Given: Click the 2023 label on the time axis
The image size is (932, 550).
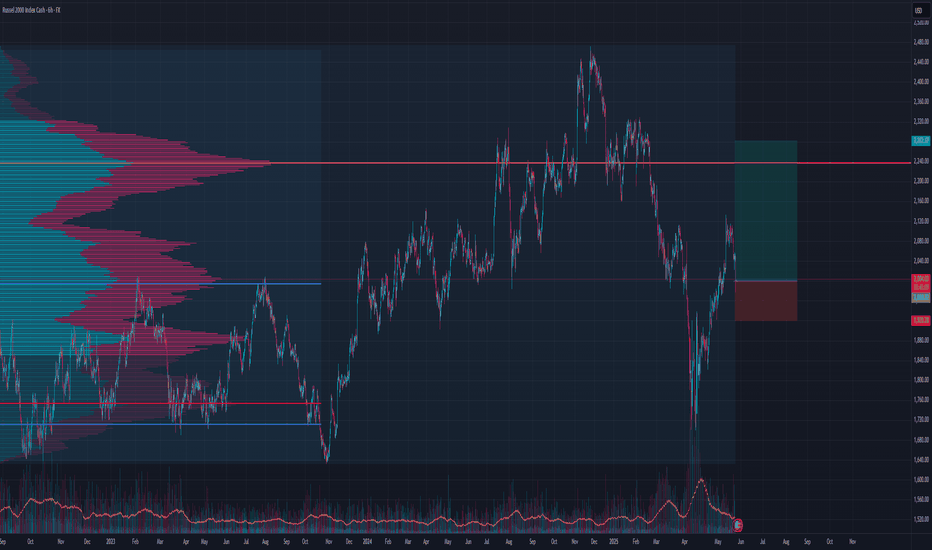Looking at the screenshot, I should click(111, 542).
